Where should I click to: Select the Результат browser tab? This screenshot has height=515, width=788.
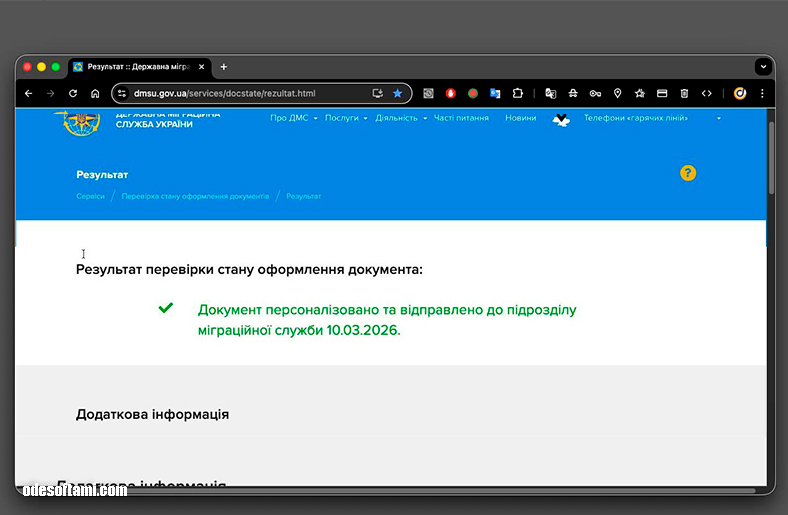coord(138,67)
